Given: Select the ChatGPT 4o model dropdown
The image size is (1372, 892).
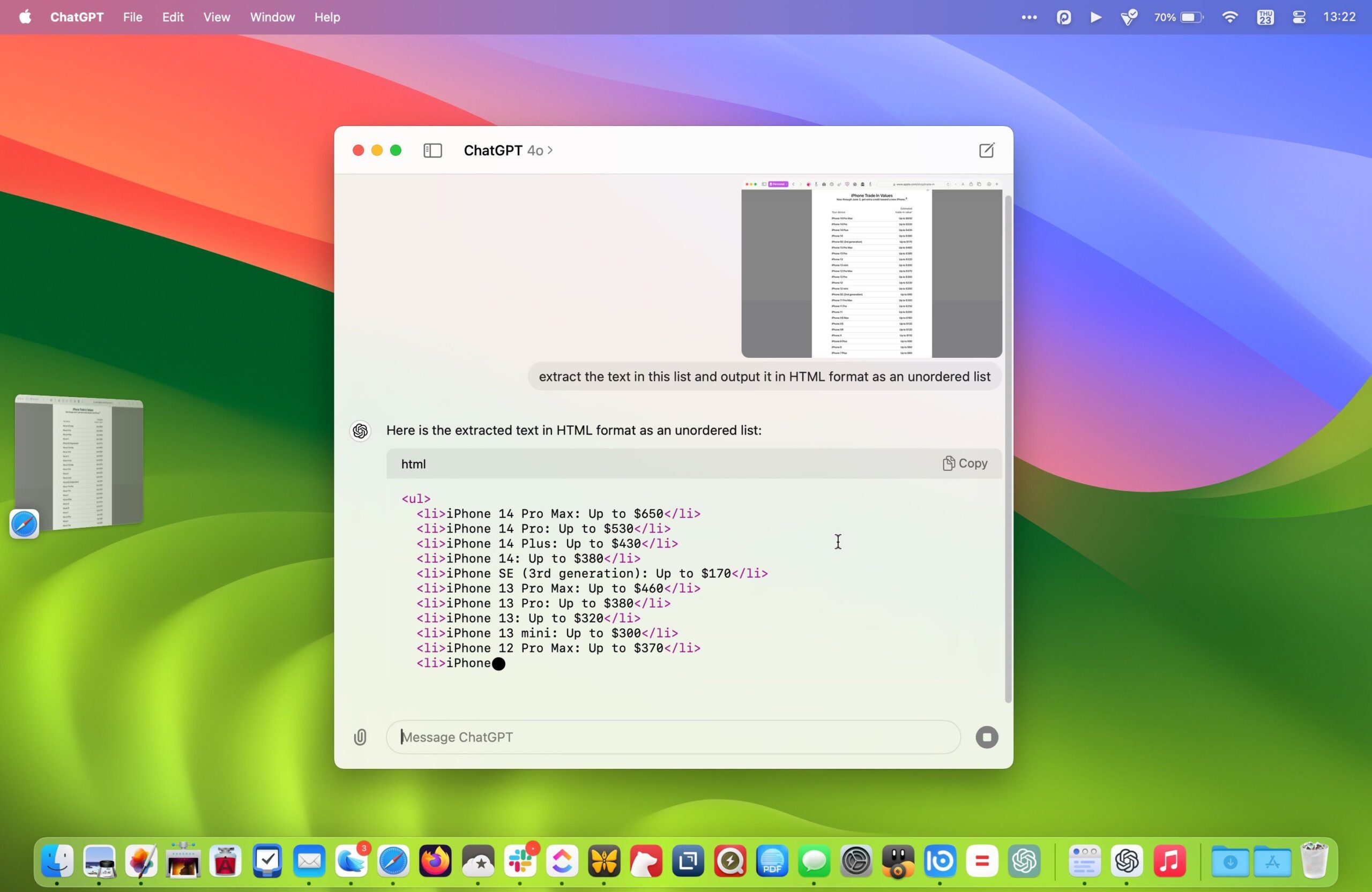Looking at the screenshot, I should pos(507,149).
